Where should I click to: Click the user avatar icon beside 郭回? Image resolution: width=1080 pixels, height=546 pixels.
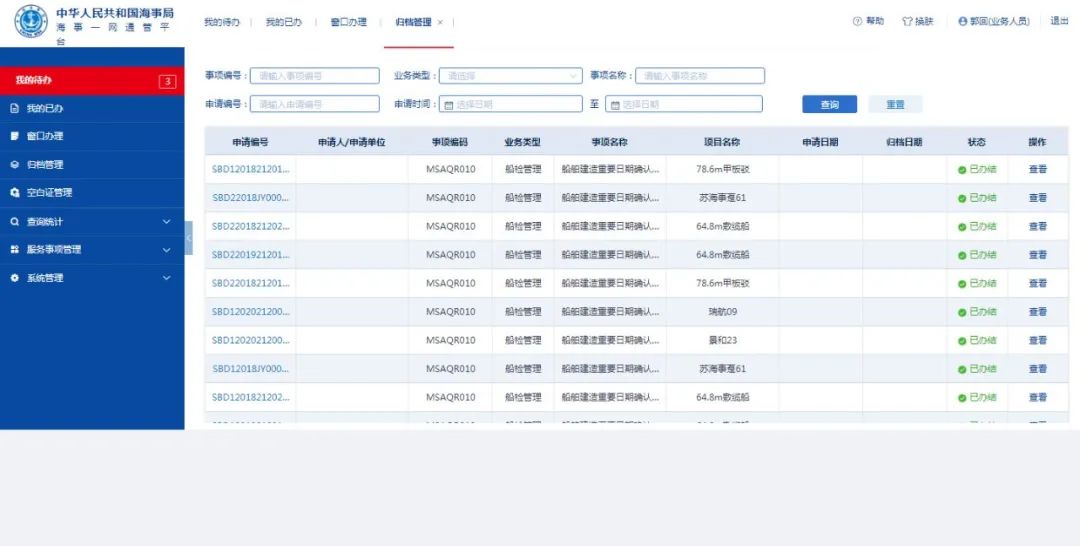pos(962,21)
